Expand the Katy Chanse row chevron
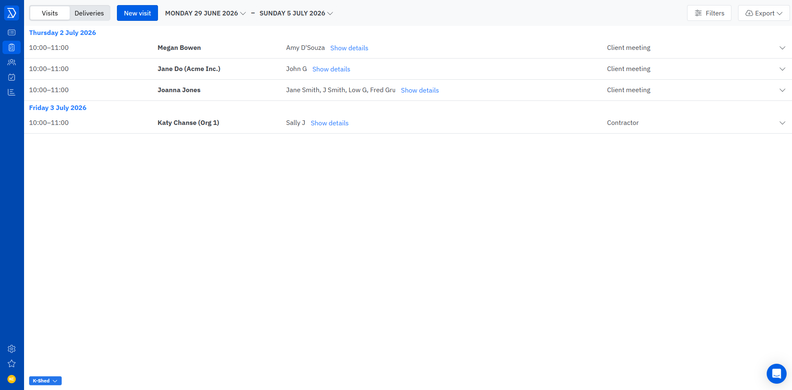792x390 pixels. pyautogui.click(x=782, y=123)
